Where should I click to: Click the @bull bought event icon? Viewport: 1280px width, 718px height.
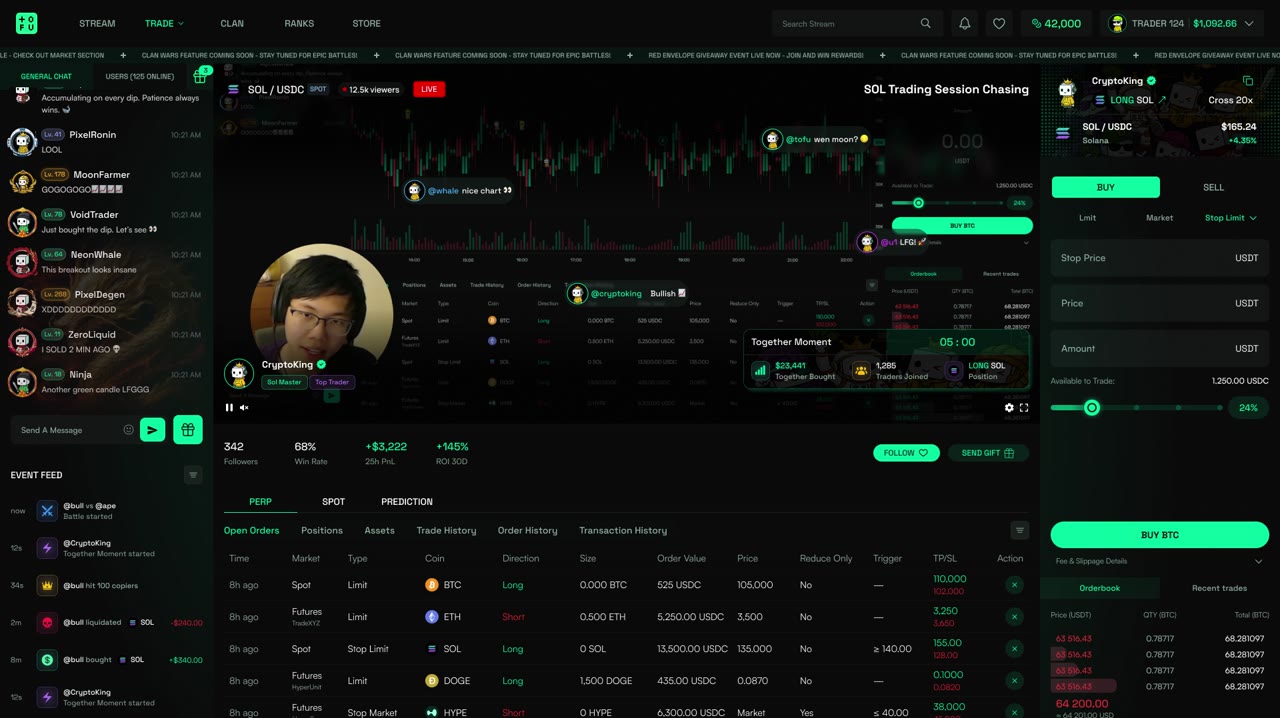[x=47, y=660]
